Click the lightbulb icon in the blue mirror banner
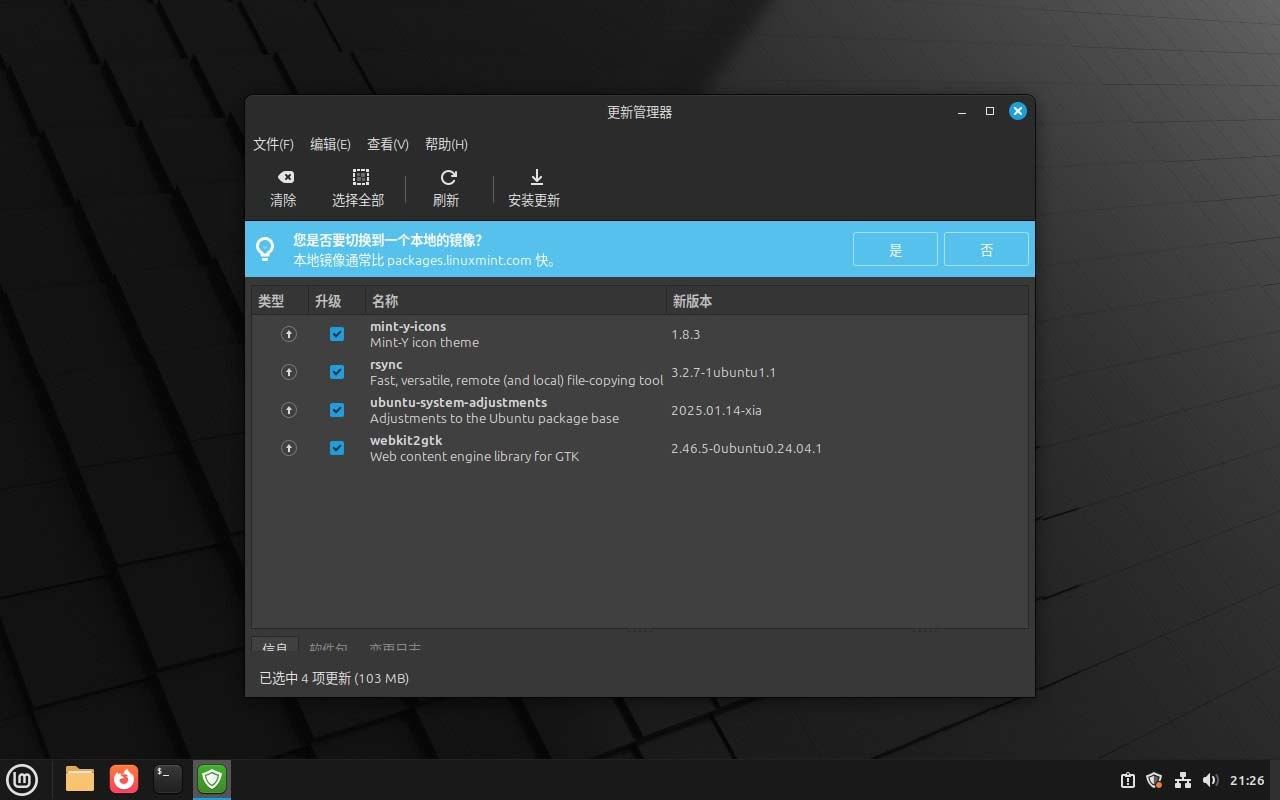 click(x=265, y=248)
